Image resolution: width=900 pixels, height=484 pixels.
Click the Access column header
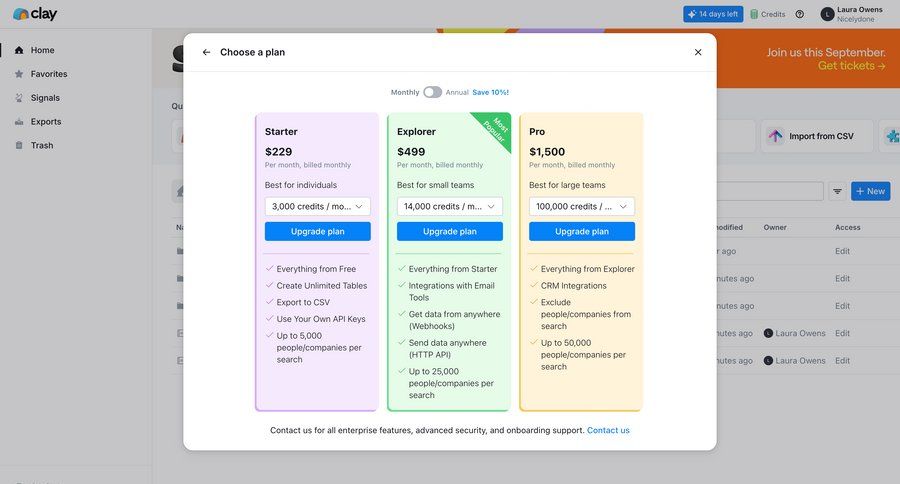tap(847, 227)
